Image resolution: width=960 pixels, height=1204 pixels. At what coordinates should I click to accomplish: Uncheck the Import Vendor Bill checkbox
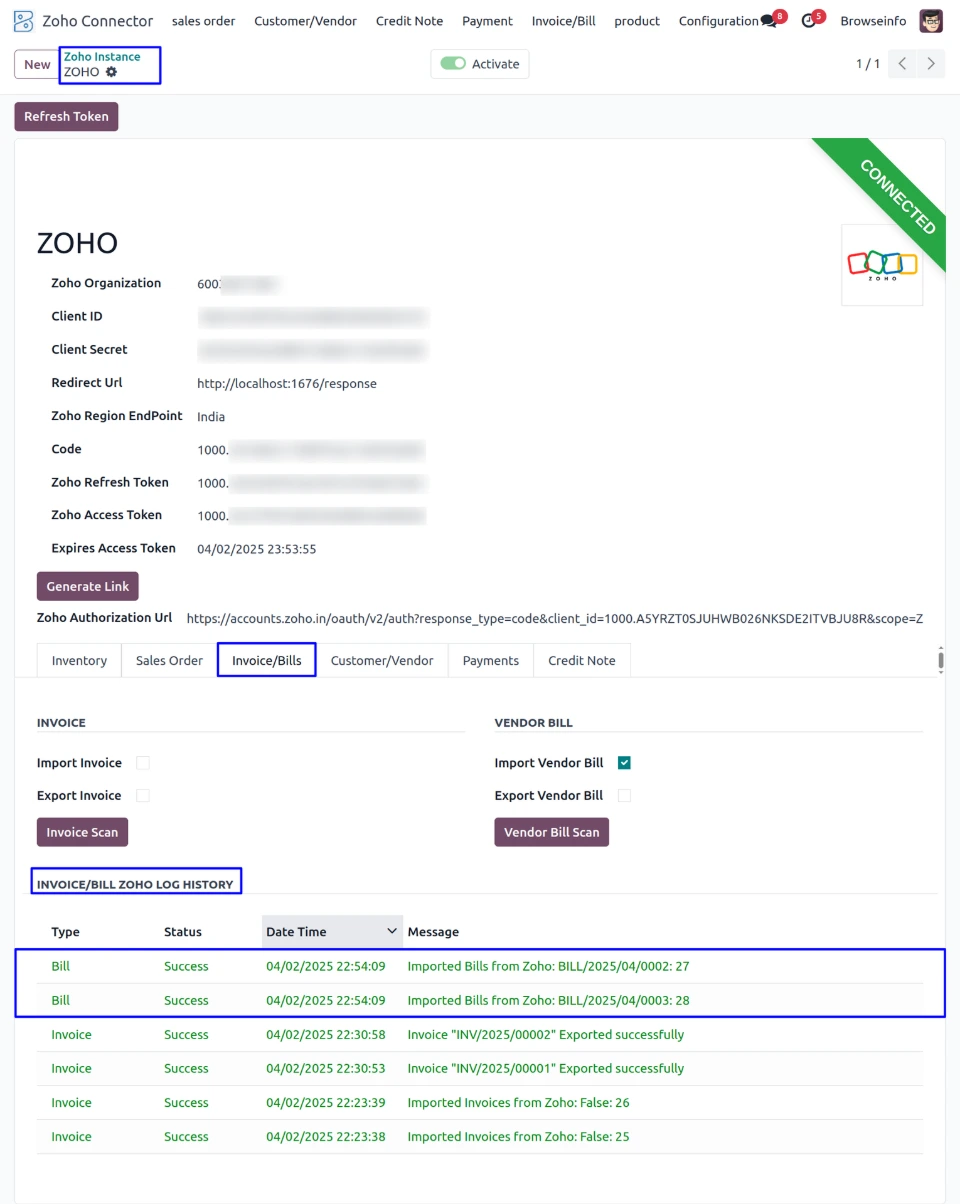click(x=624, y=763)
